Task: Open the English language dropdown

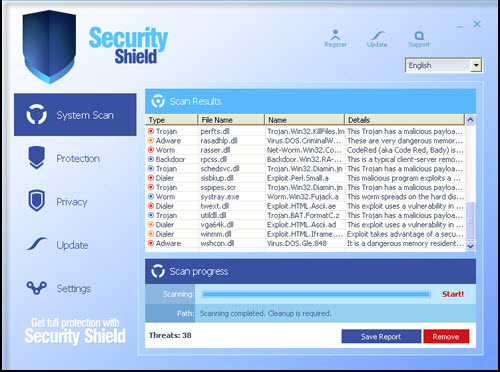Action: click(x=443, y=65)
